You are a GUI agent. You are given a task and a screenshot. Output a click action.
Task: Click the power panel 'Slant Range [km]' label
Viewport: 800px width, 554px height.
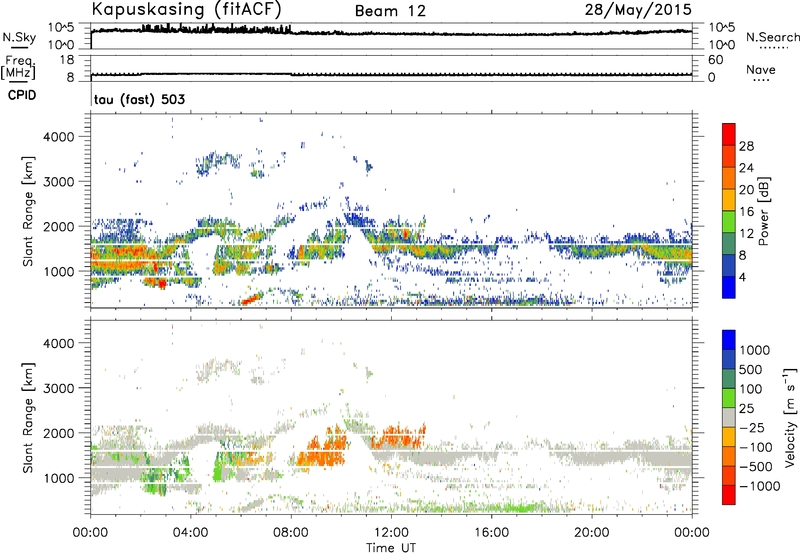pos(28,211)
